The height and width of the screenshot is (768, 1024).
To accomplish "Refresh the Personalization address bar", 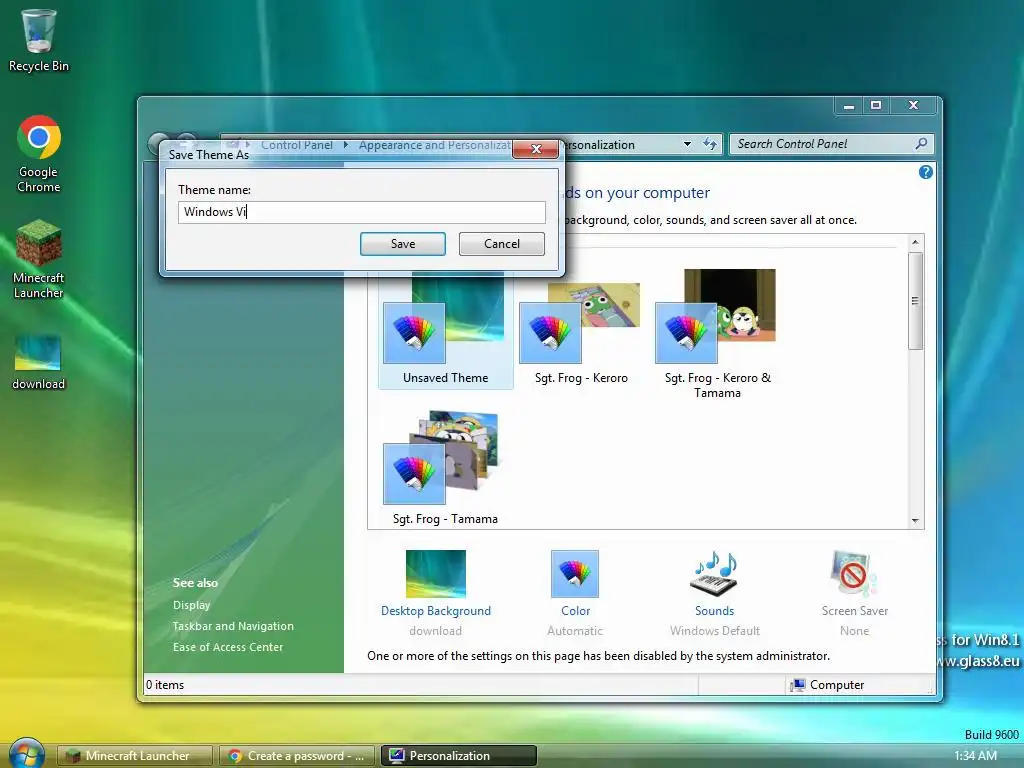I will tap(710, 144).
